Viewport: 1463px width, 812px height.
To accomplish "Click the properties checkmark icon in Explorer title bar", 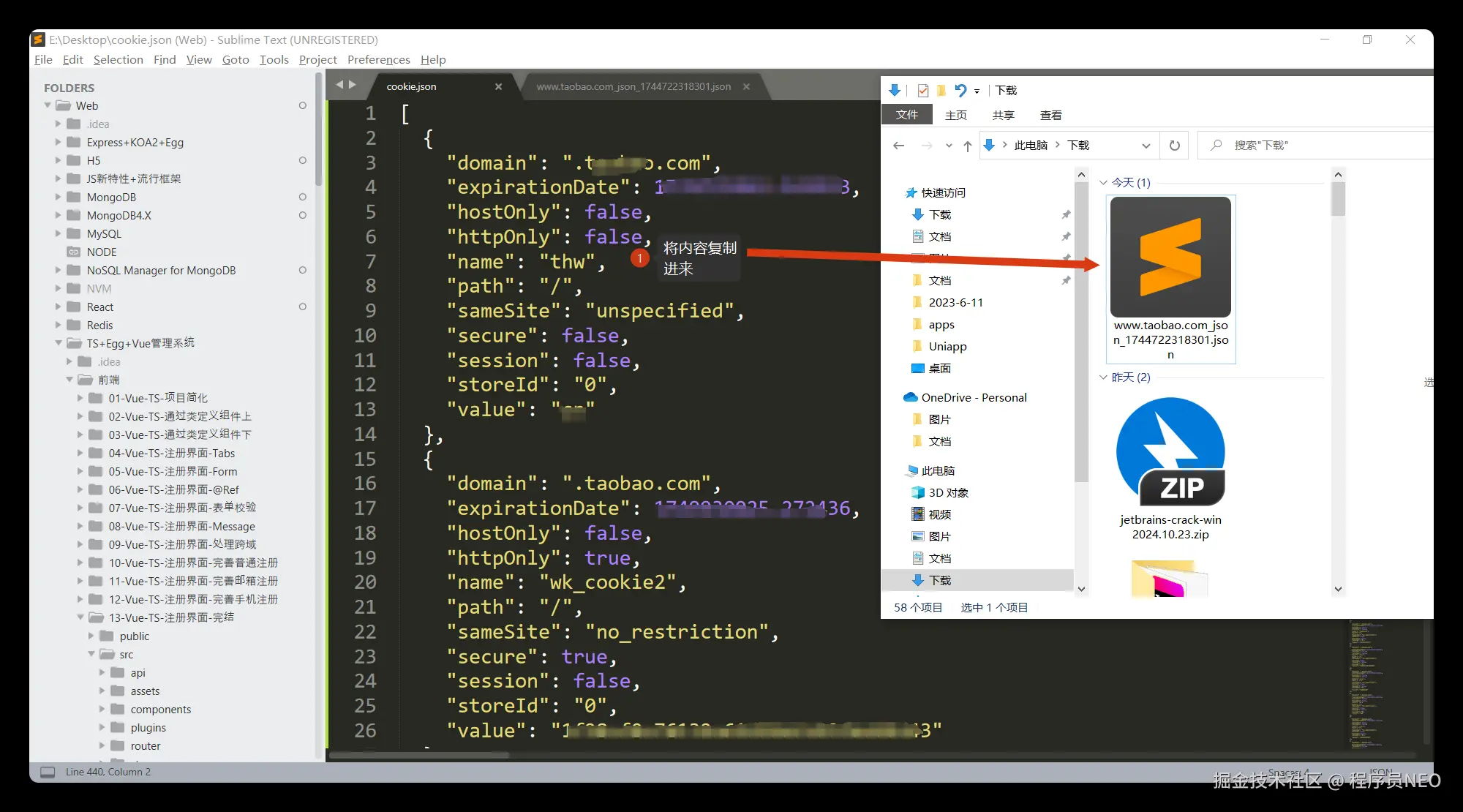I will (922, 91).
